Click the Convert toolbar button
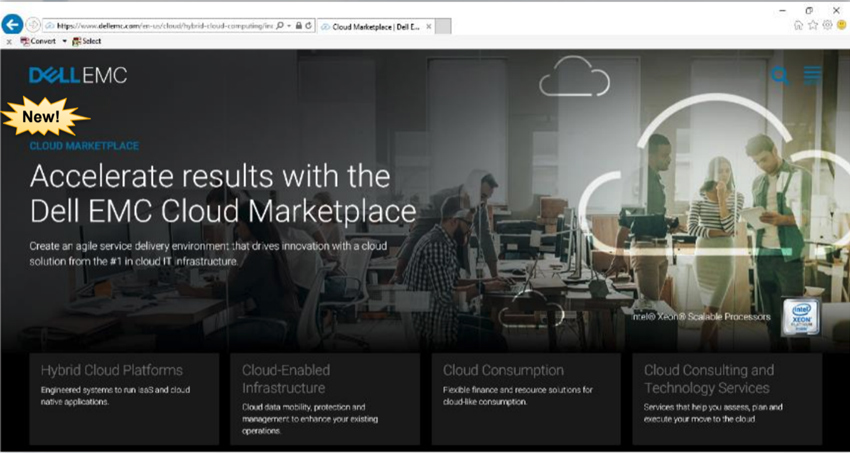Screen dimensions: 850x453 pyautogui.click(x=38, y=41)
